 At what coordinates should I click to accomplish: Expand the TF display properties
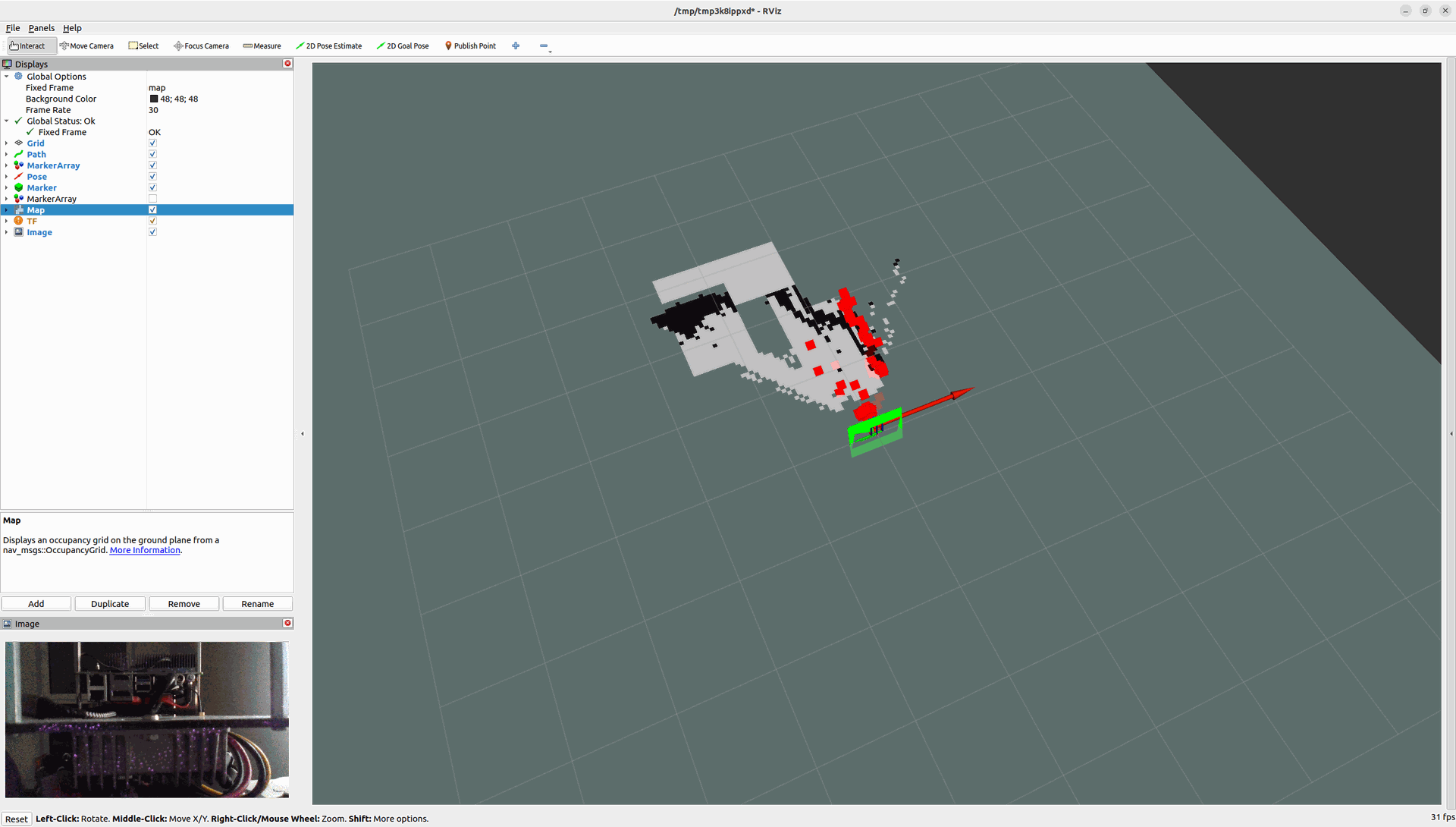click(7, 221)
